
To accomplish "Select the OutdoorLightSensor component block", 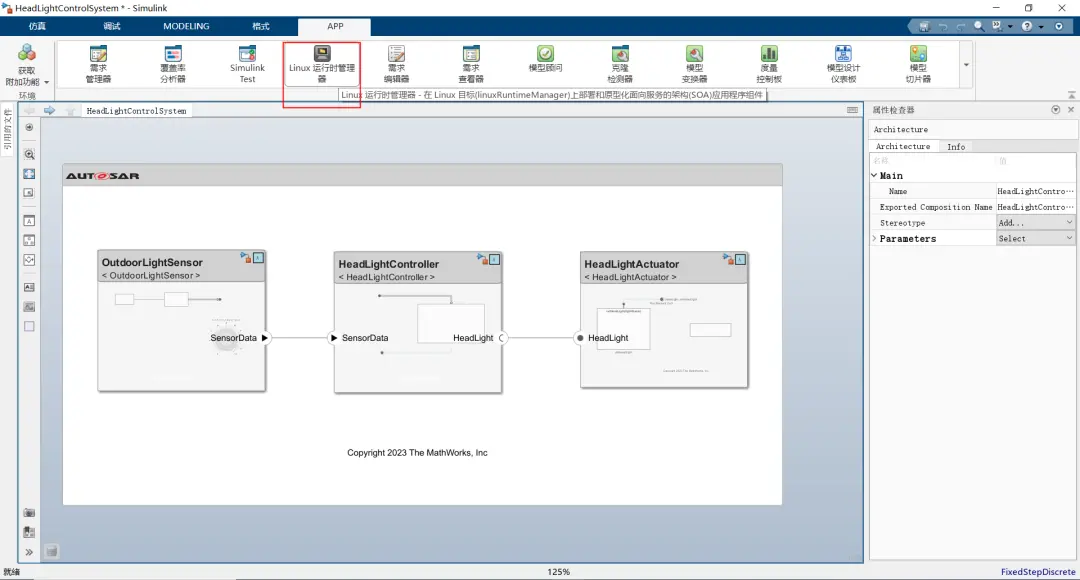I will 182,322.
